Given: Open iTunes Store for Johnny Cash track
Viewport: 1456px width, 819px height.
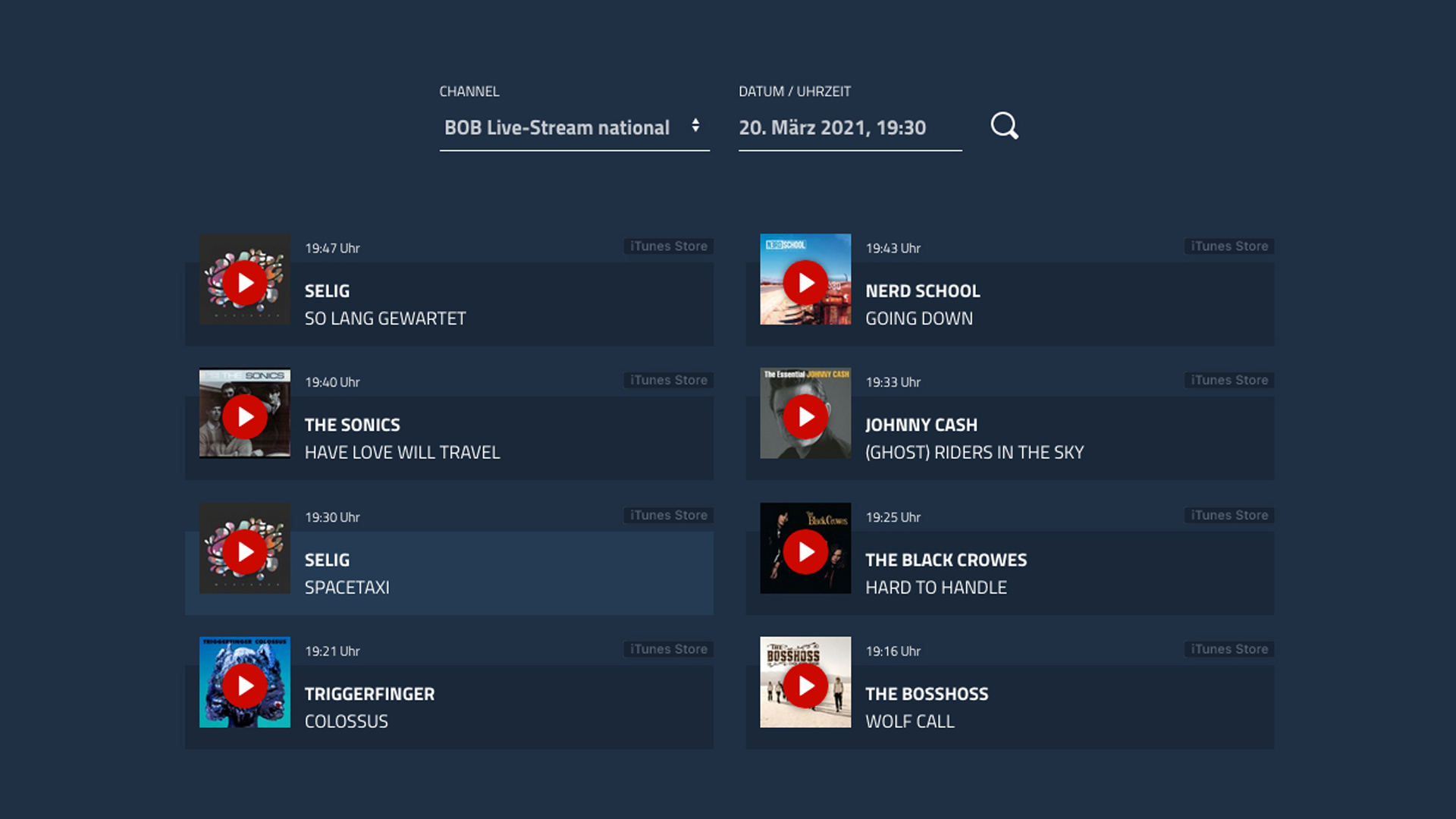Looking at the screenshot, I should click(1229, 380).
